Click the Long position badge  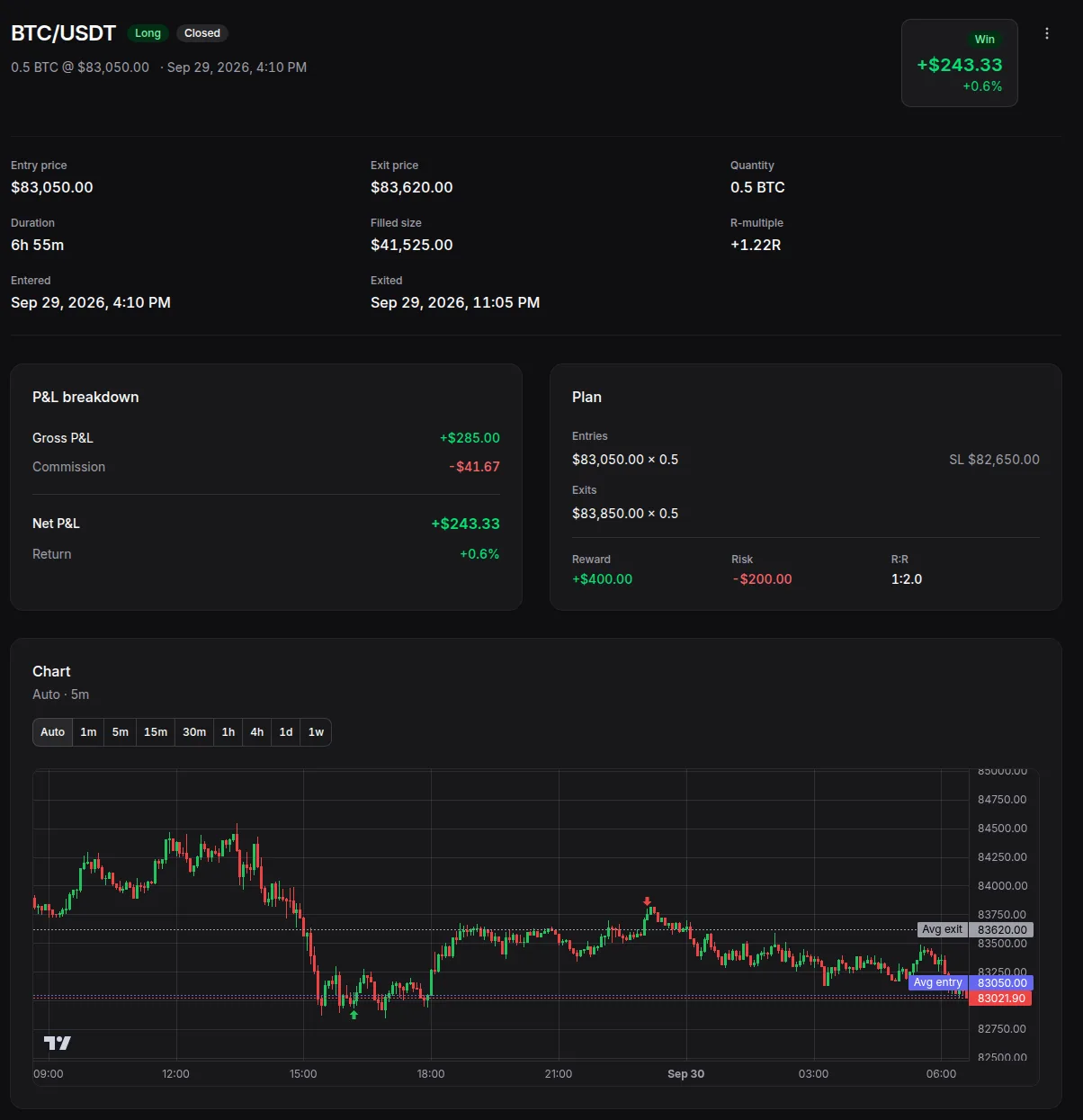pyautogui.click(x=148, y=33)
